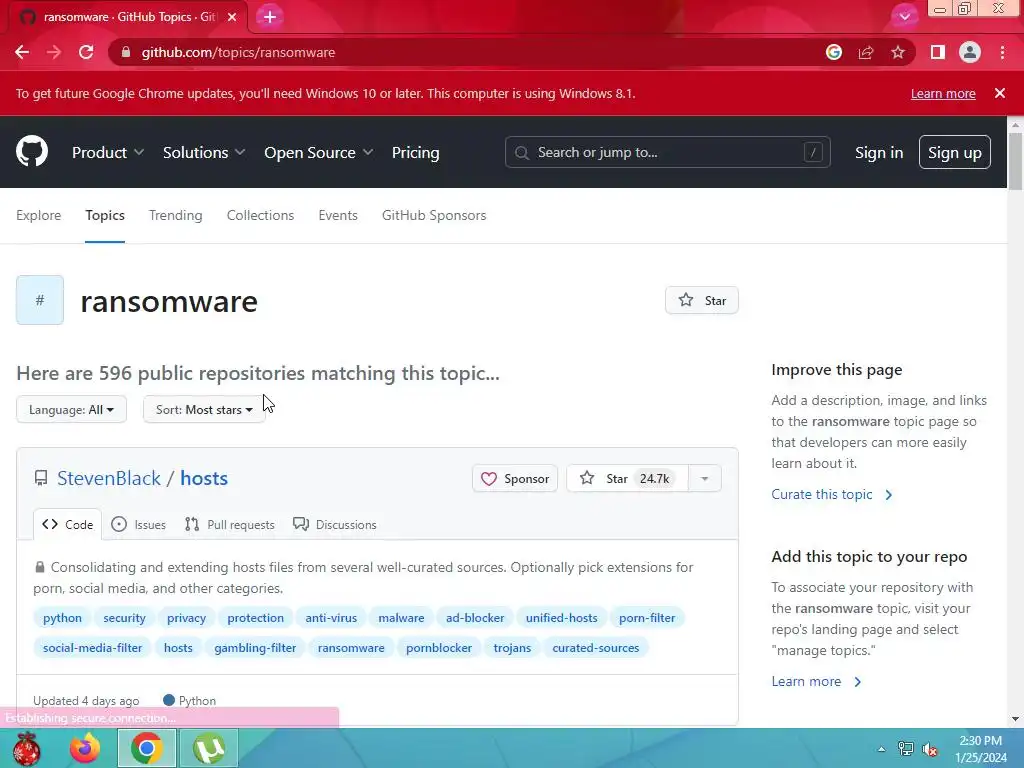Click the python topic tag
Image resolution: width=1024 pixels, height=768 pixels.
[x=63, y=618]
